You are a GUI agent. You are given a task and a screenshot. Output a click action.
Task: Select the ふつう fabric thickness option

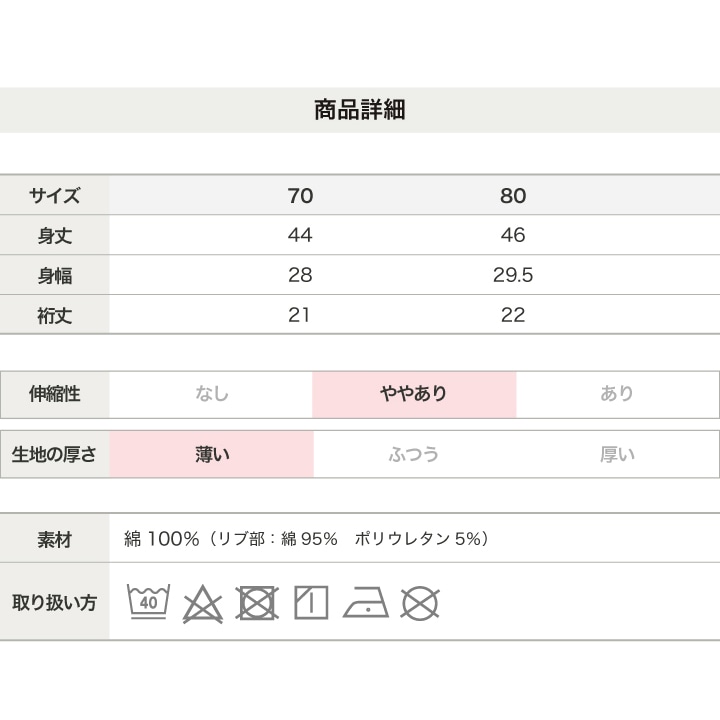414,455
